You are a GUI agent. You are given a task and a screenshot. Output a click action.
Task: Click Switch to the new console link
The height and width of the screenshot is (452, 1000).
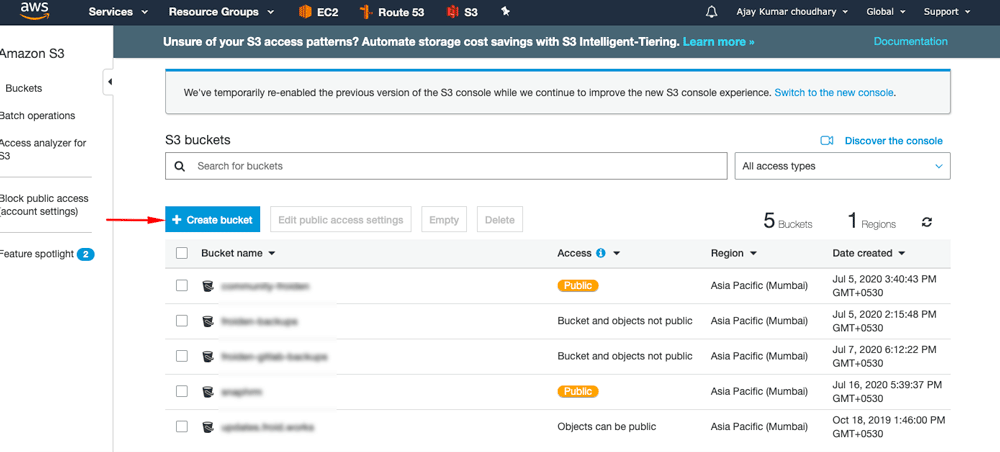834,92
